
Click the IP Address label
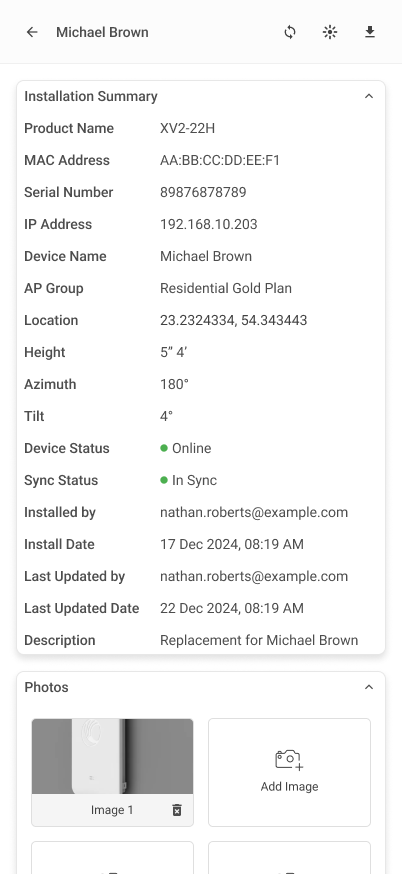pos(58,225)
